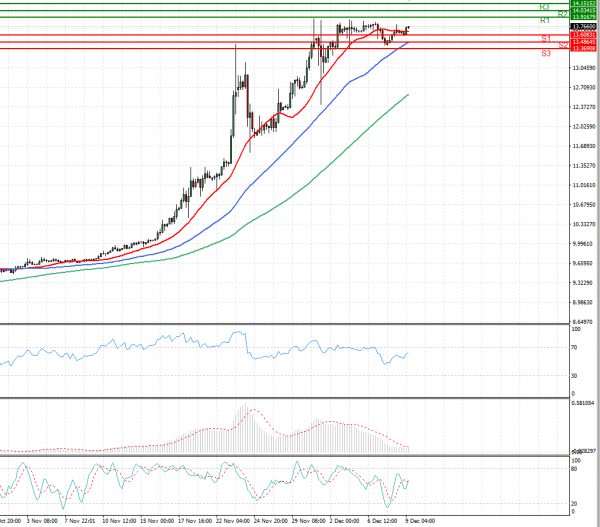The width and height of the screenshot is (600, 527).
Task: Click the RSI panel scale value 70
Action: tap(574, 348)
